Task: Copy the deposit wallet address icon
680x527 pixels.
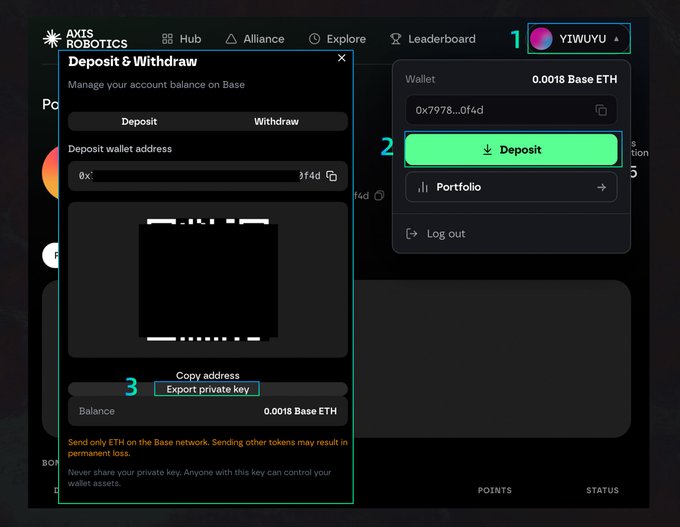Action: (x=332, y=176)
